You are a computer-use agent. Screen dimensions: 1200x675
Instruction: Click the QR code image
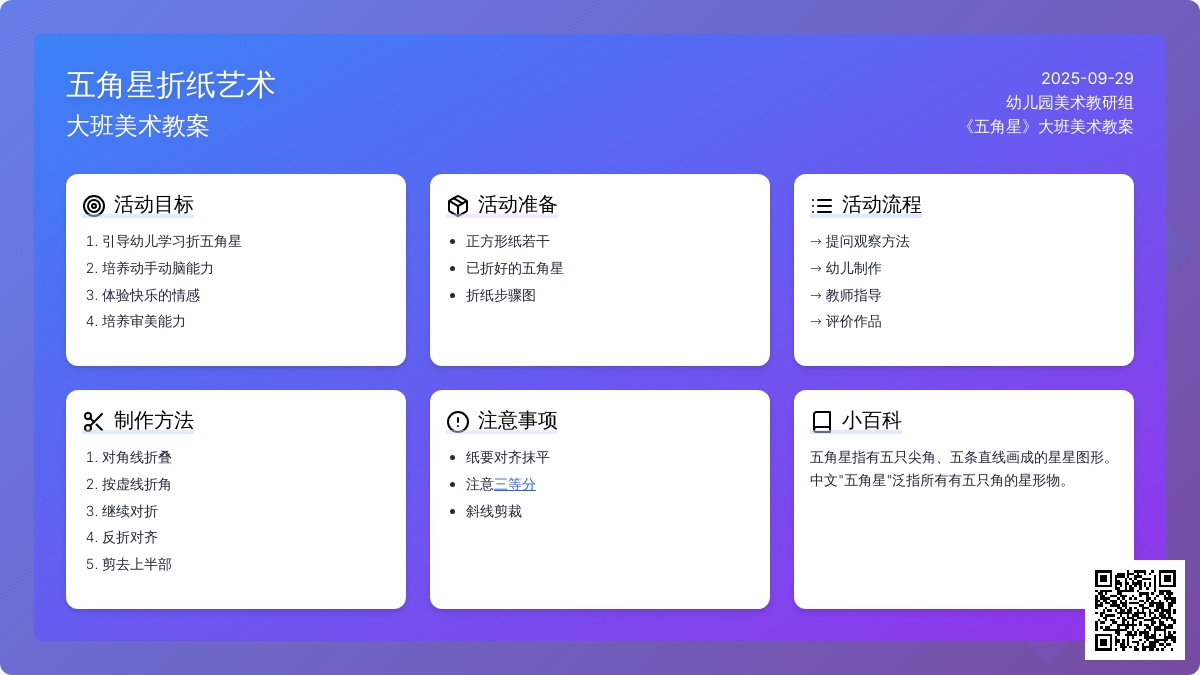click(1135, 610)
